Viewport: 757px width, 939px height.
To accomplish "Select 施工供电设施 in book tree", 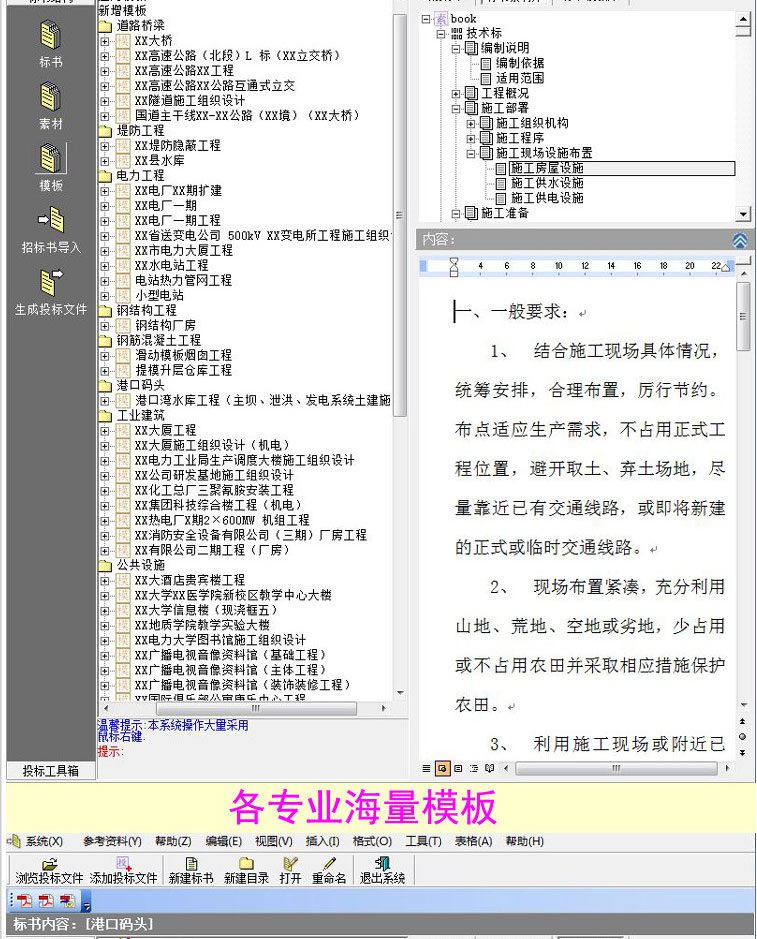I will (x=547, y=198).
